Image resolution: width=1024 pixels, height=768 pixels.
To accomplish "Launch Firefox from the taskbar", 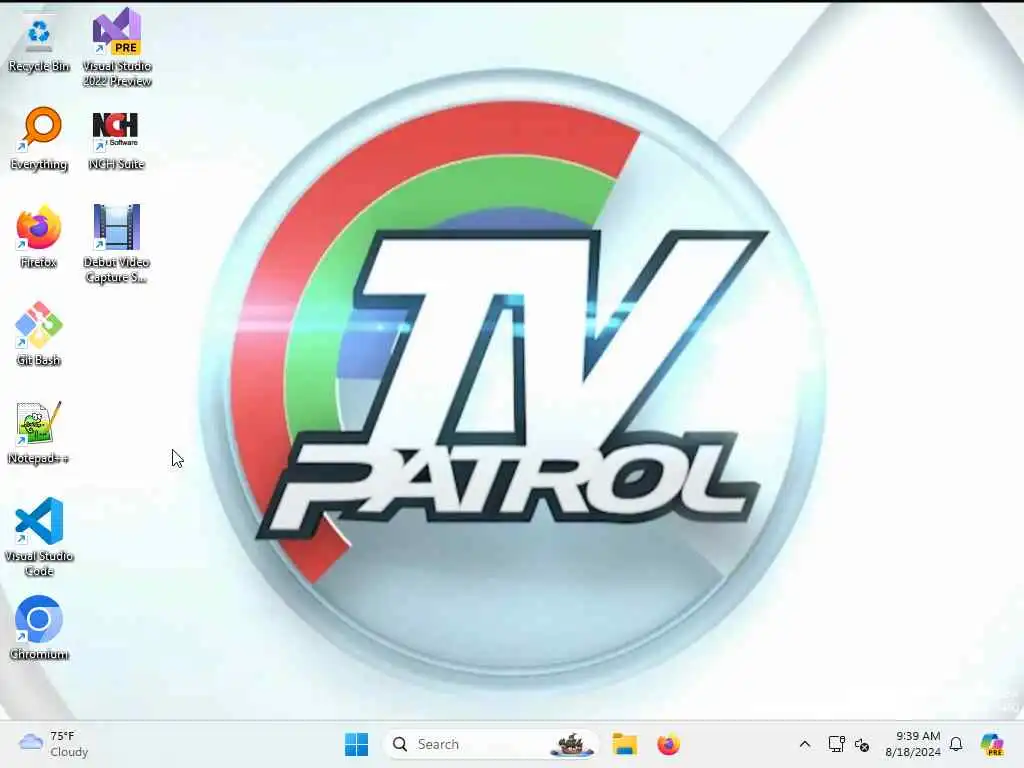I will pos(668,744).
